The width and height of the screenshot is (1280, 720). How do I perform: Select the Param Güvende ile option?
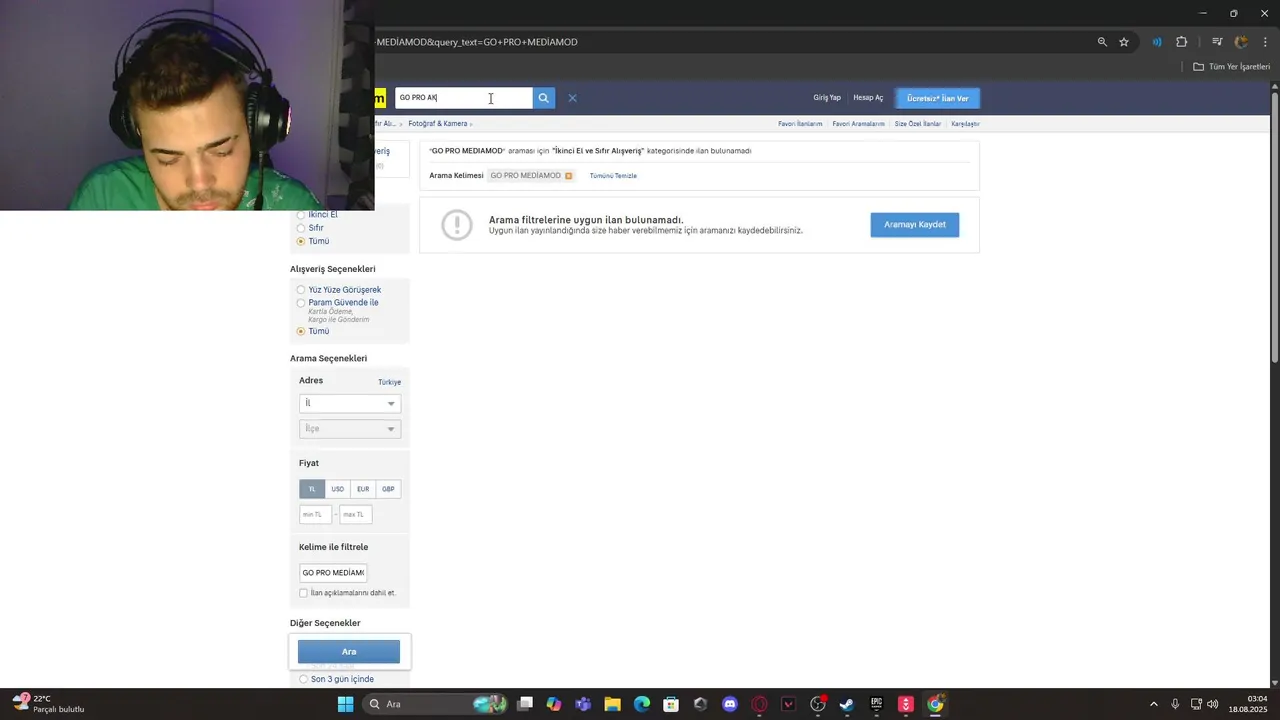301,303
